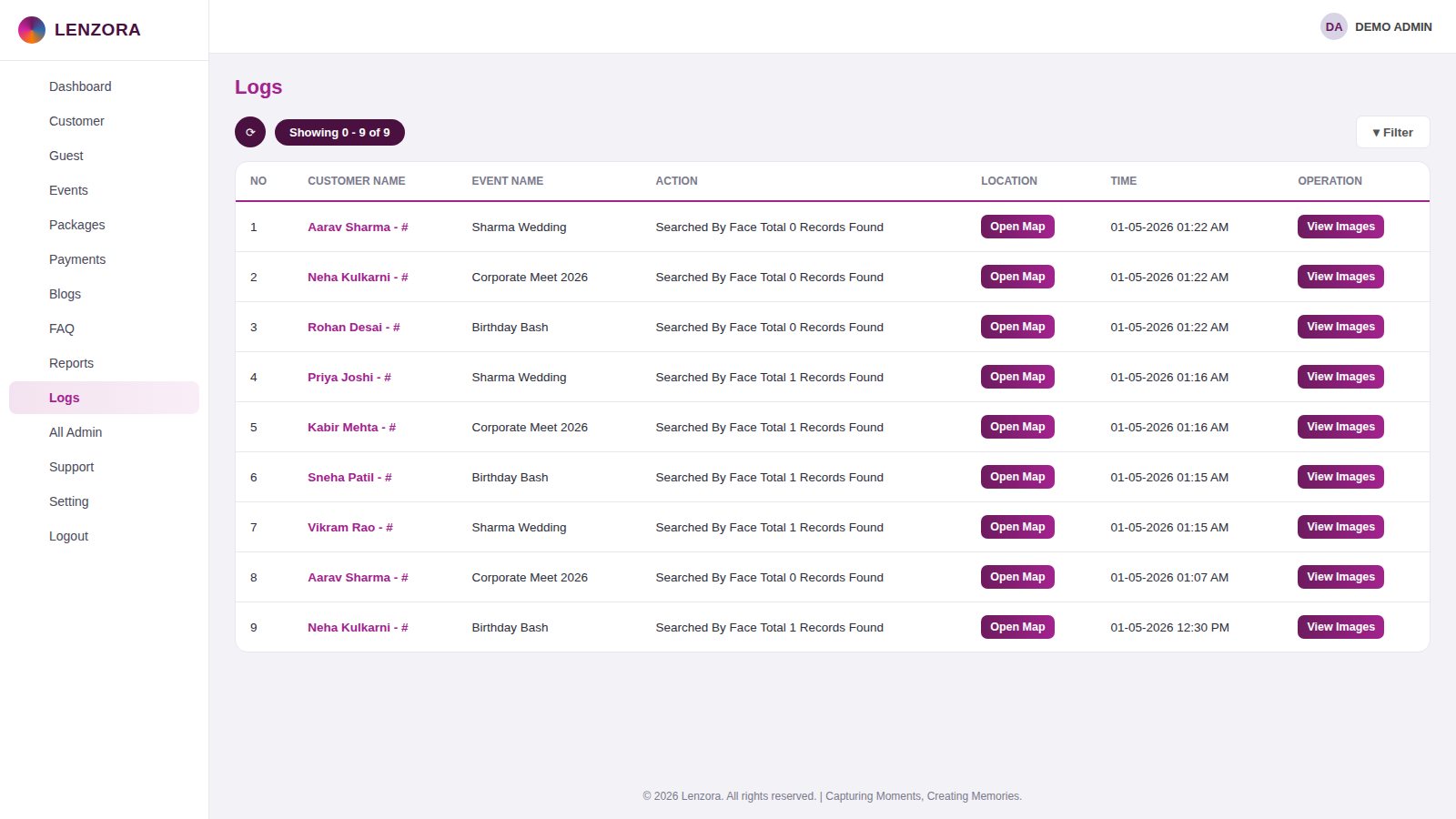
Task: Open the DA user avatar
Action: pyautogui.click(x=1334, y=26)
